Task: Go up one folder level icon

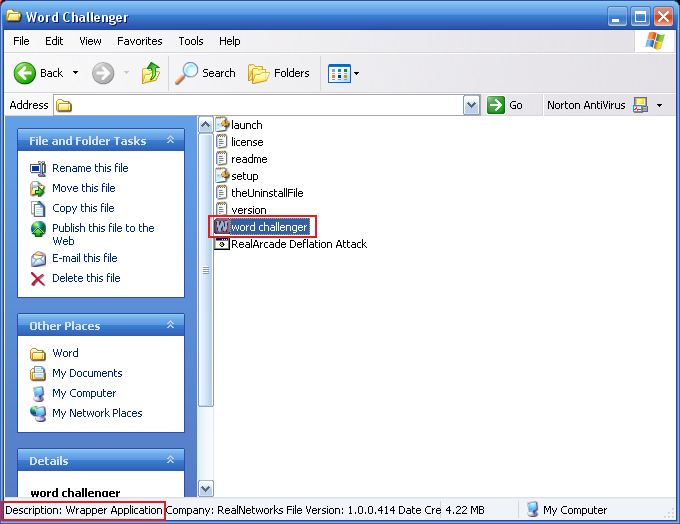Action: click(x=151, y=72)
